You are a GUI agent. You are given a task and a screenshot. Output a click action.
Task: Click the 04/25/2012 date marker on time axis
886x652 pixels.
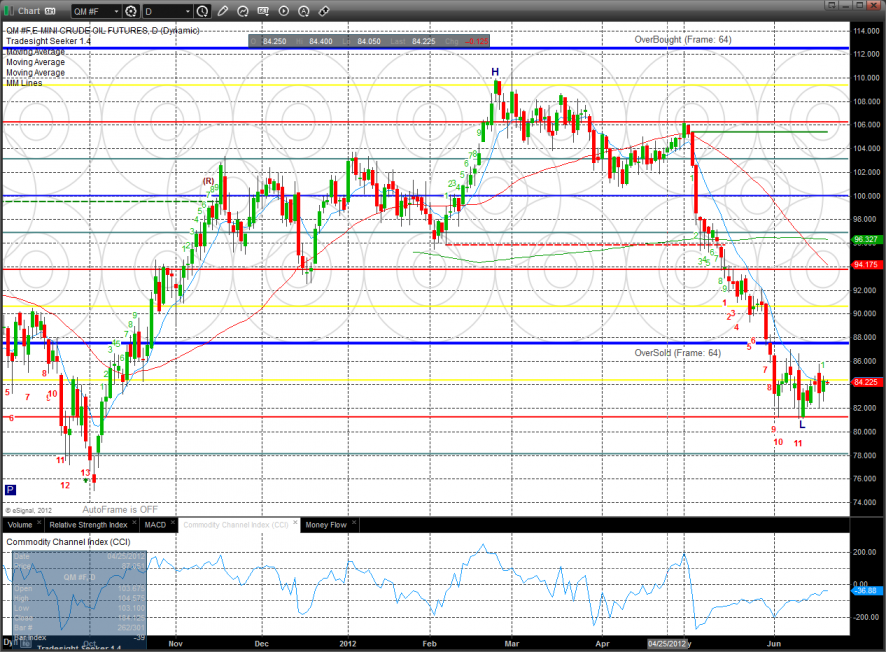tap(665, 643)
